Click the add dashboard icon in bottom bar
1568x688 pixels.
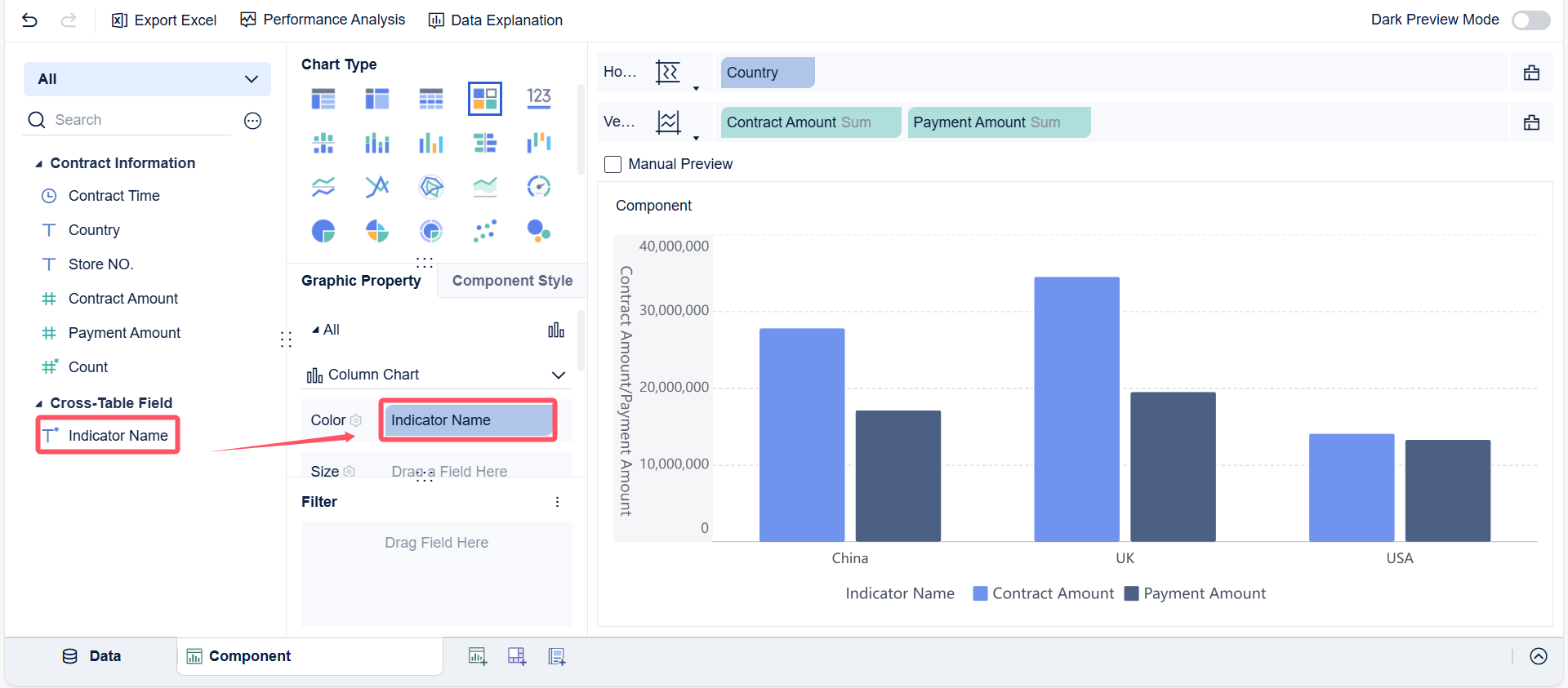517,656
